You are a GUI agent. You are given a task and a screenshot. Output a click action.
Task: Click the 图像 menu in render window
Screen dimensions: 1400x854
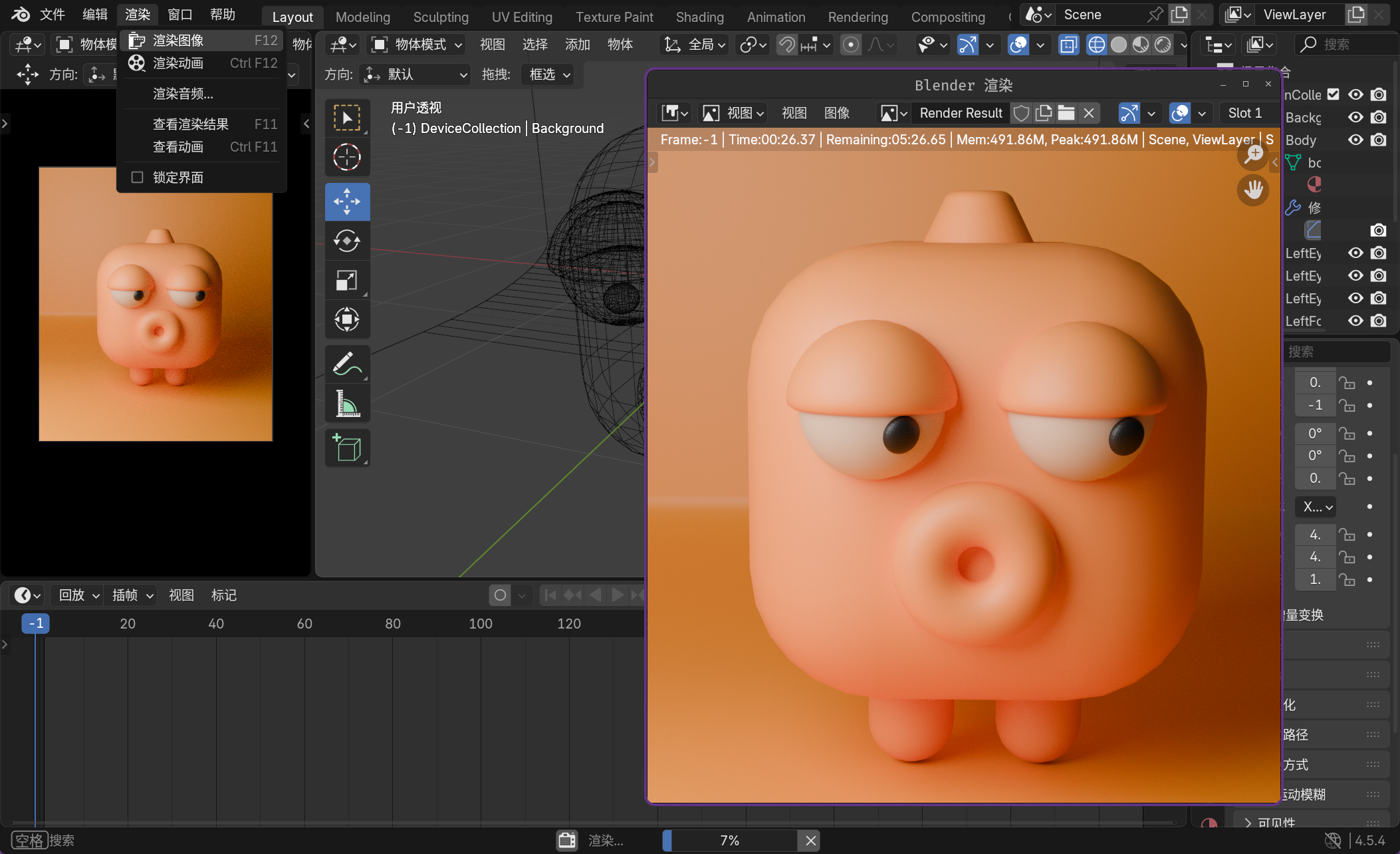(x=836, y=113)
